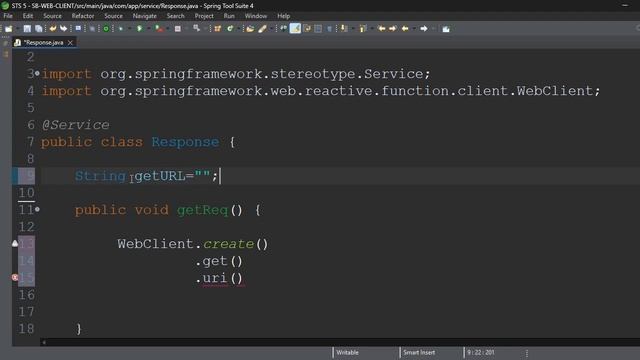The height and width of the screenshot is (360, 640).
Task: Click the Open Type folder icon
Action: point(250,29)
